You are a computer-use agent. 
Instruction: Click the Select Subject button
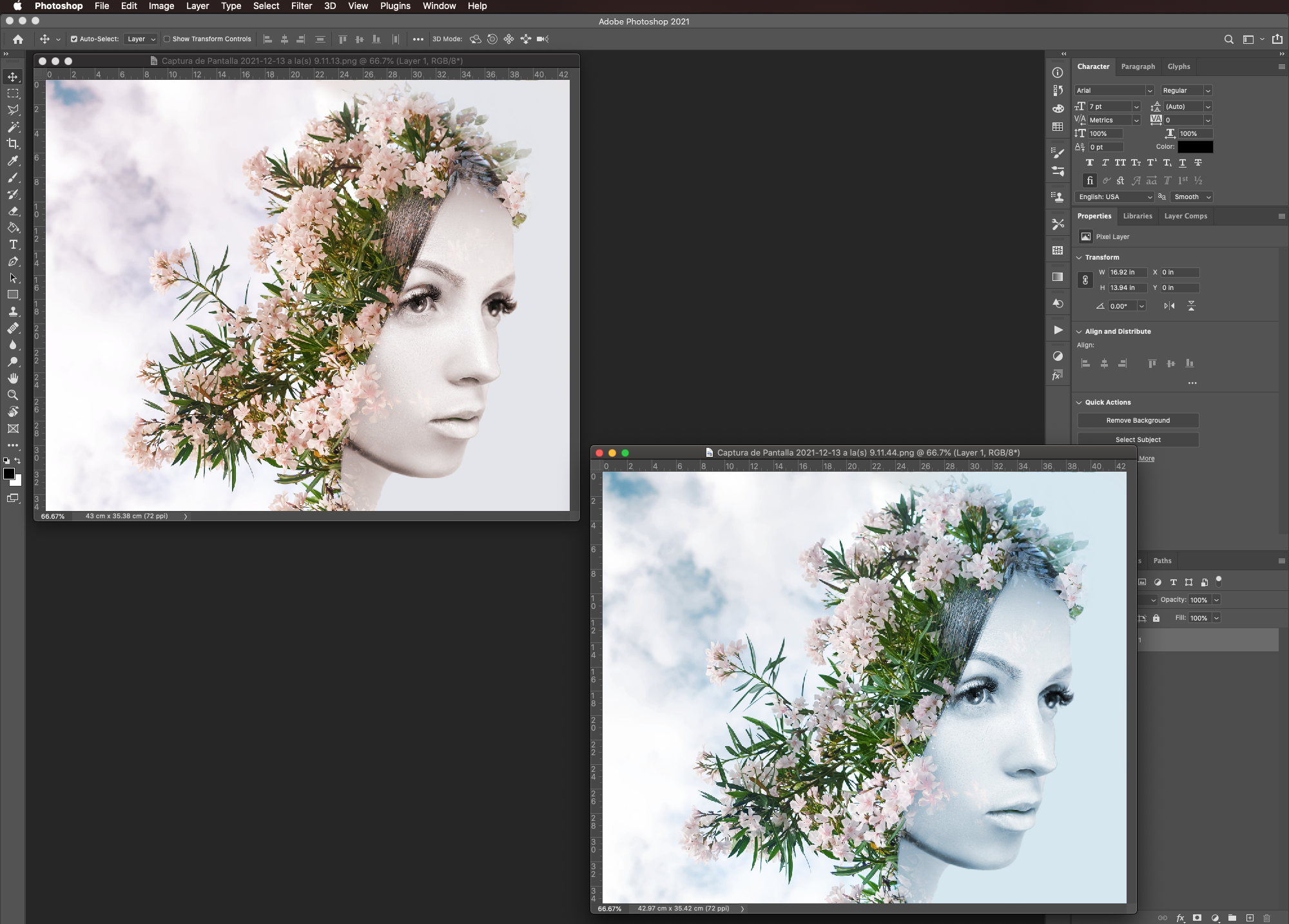[1138, 440]
